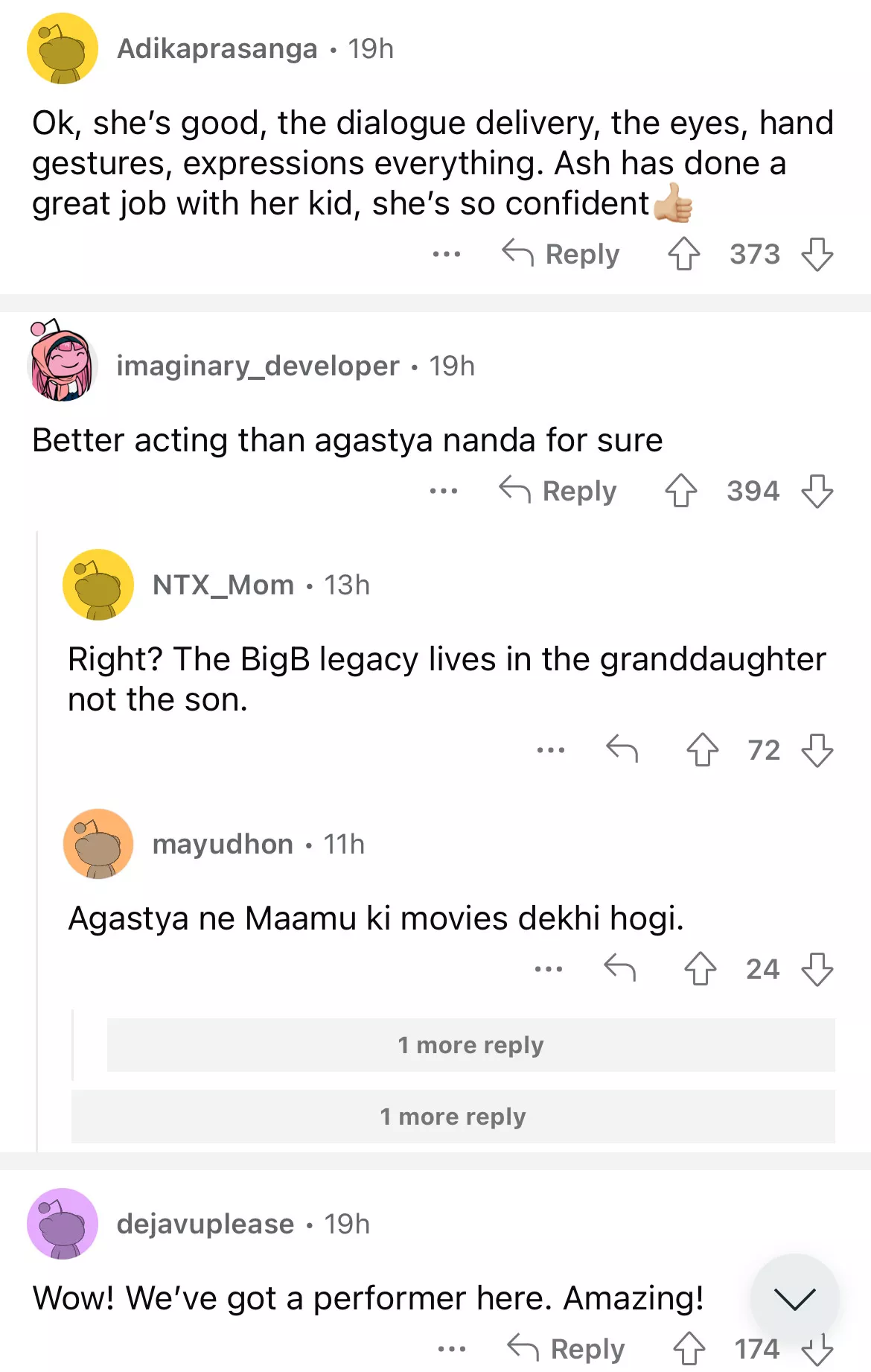Downvote NTX_Mom's comment

tap(817, 749)
